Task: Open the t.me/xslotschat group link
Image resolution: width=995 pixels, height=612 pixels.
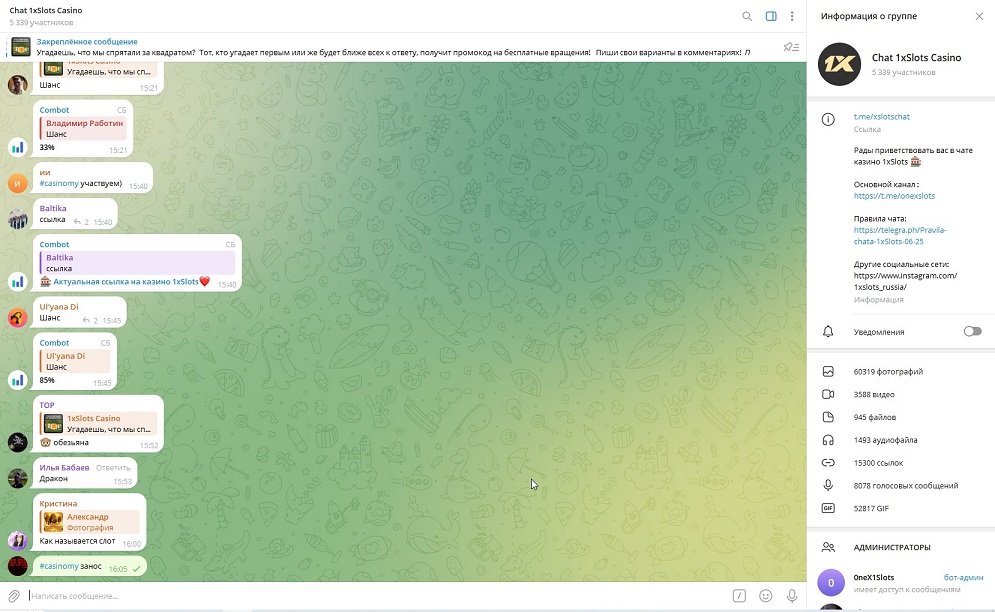Action: (x=881, y=117)
